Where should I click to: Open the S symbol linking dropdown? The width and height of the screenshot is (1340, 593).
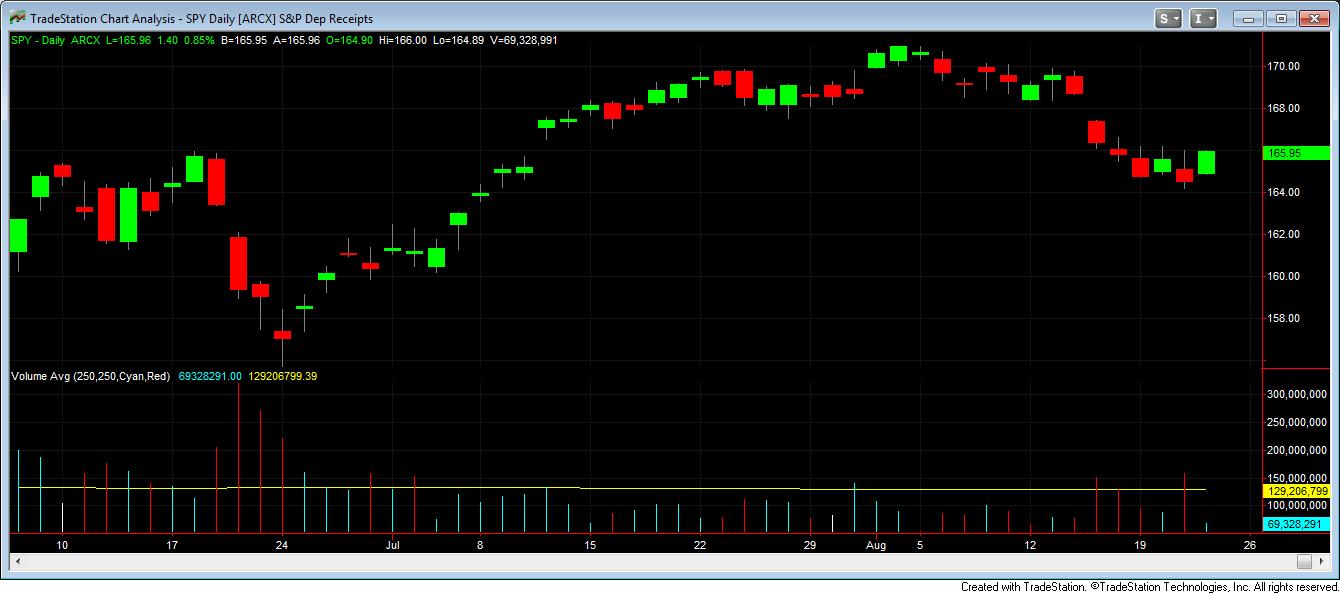pos(1168,18)
